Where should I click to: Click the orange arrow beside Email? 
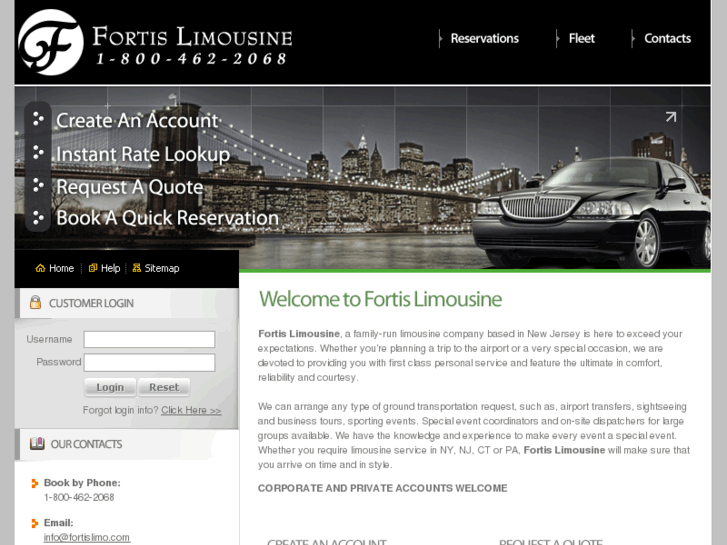(34, 523)
